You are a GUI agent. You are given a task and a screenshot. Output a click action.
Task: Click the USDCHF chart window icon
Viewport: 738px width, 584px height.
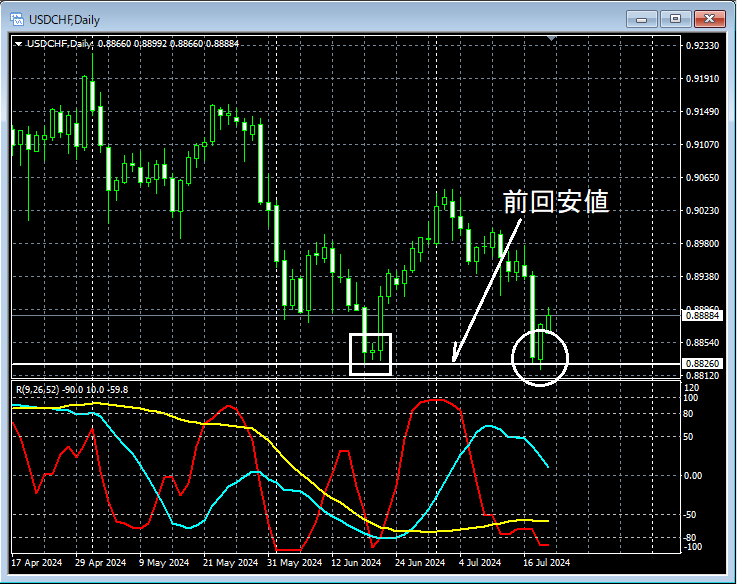coord(17,19)
